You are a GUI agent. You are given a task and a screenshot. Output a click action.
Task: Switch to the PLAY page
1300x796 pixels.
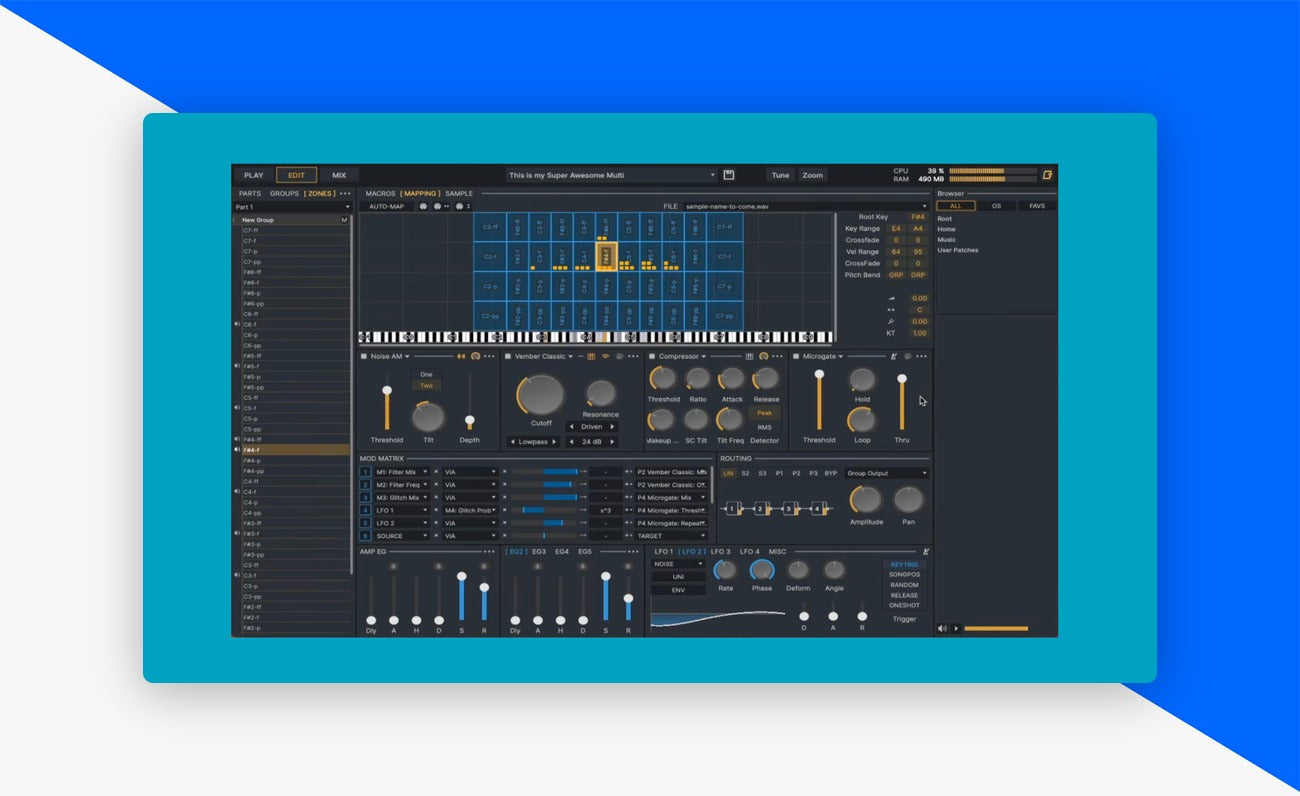pyautogui.click(x=254, y=175)
